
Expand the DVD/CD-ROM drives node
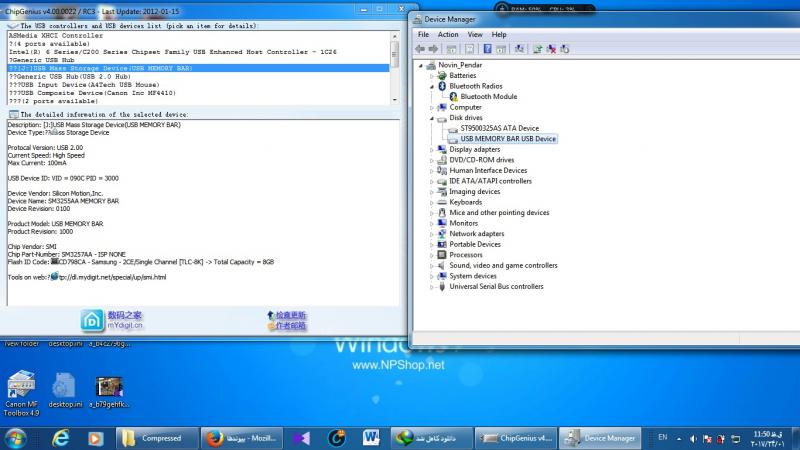pyautogui.click(x=432, y=160)
